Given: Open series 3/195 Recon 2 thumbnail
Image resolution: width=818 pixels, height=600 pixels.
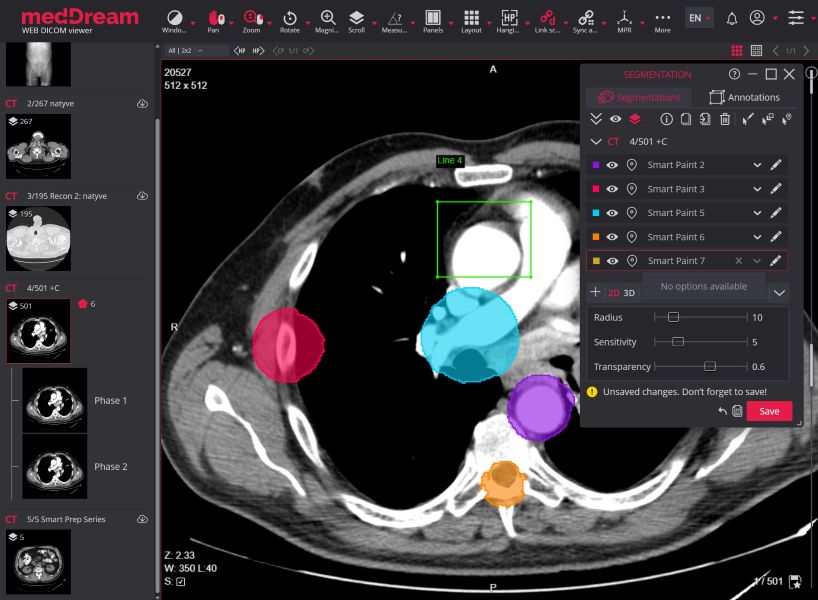Looking at the screenshot, I should tap(38, 238).
